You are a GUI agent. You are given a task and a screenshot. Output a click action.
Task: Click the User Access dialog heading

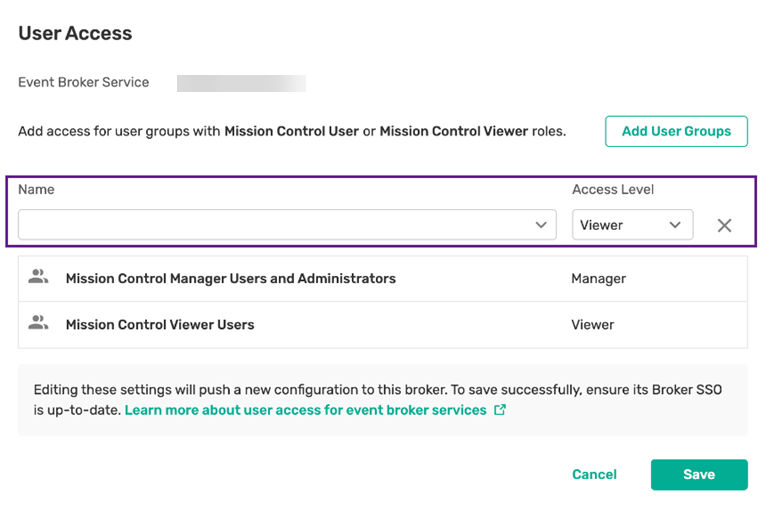[75, 33]
